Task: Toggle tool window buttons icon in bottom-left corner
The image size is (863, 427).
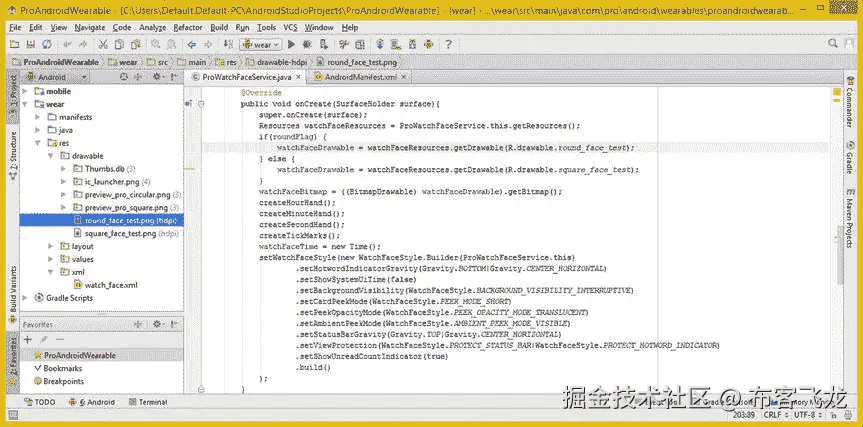Action: [13, 415]
